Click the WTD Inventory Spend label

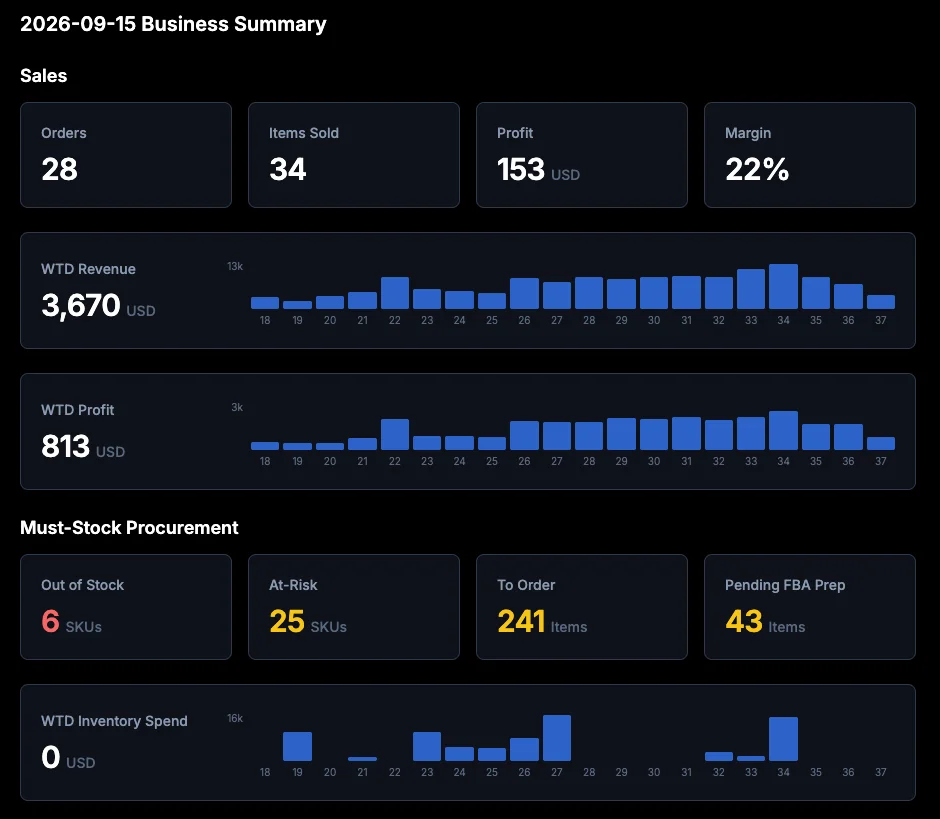114,721
